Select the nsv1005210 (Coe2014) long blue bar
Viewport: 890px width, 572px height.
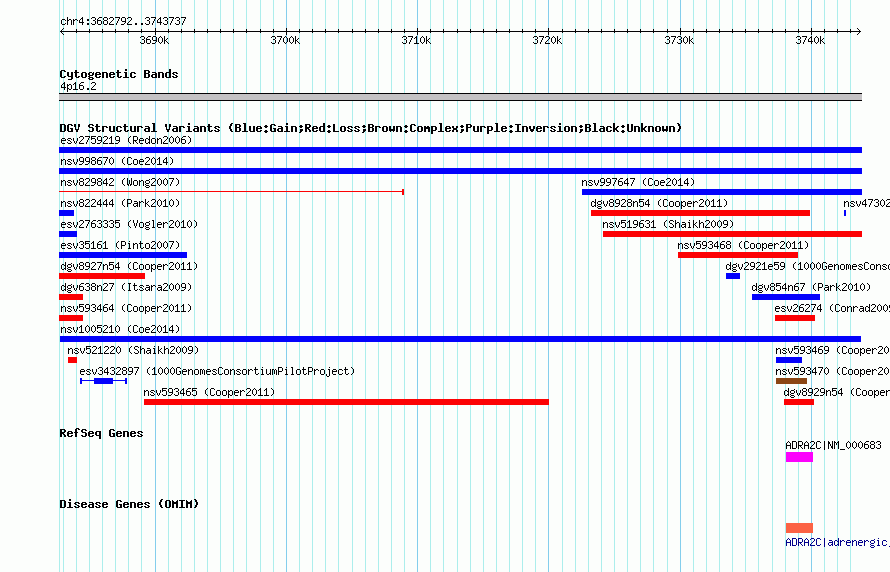tap(460, 339)
